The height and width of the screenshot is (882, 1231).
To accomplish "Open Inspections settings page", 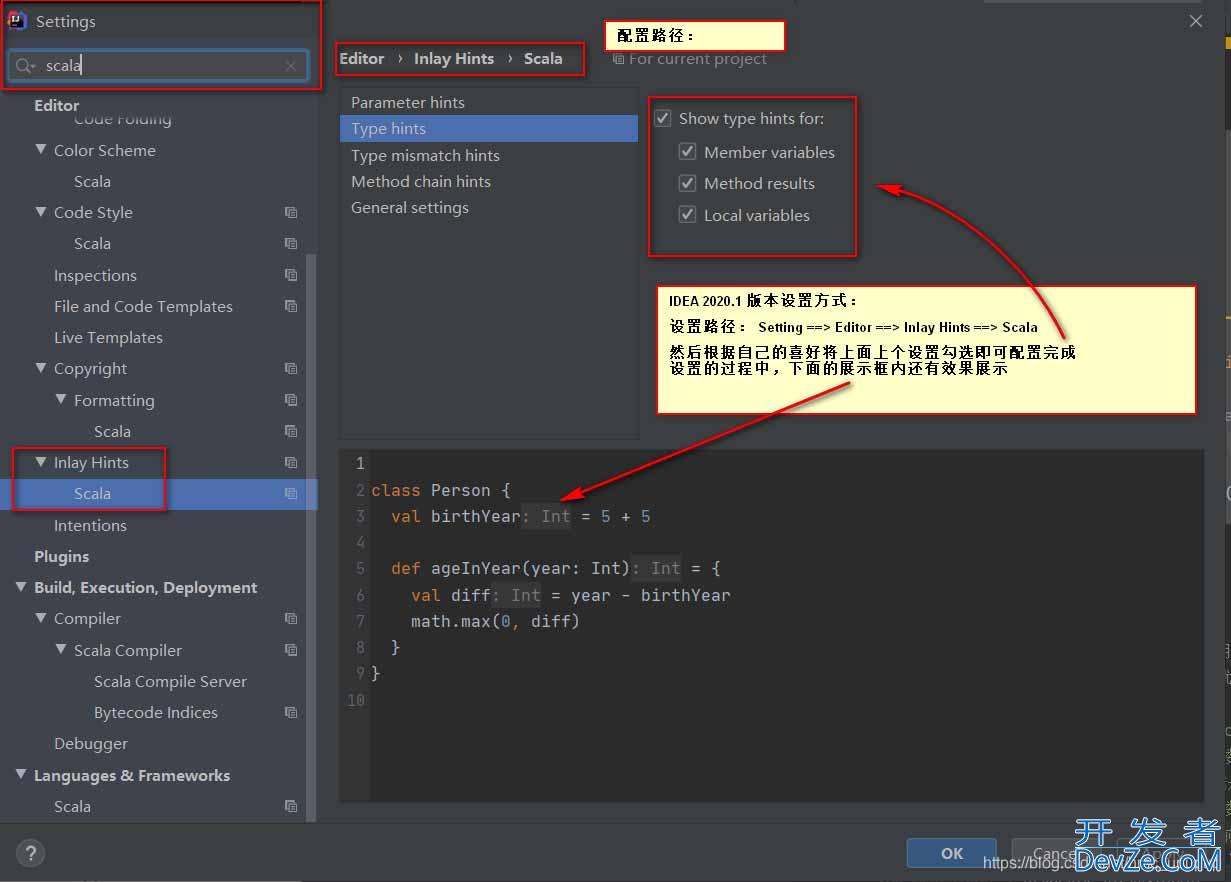I will coord(95,275).
